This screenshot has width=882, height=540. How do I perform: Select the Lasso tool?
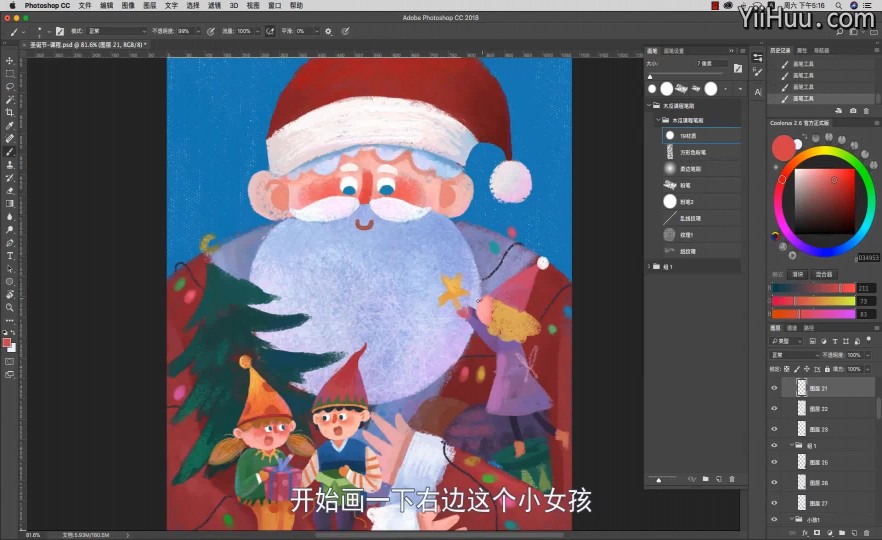[x=10, y=87]
